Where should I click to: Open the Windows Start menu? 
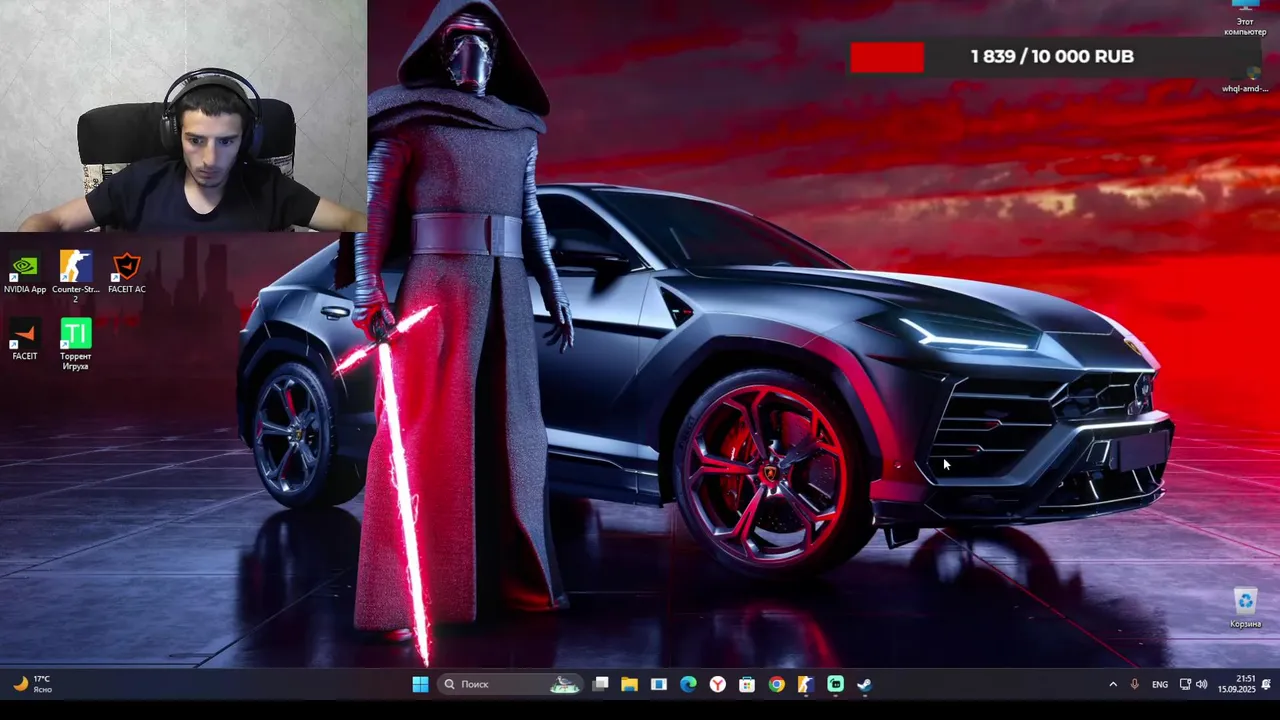(x=420, y=684)
